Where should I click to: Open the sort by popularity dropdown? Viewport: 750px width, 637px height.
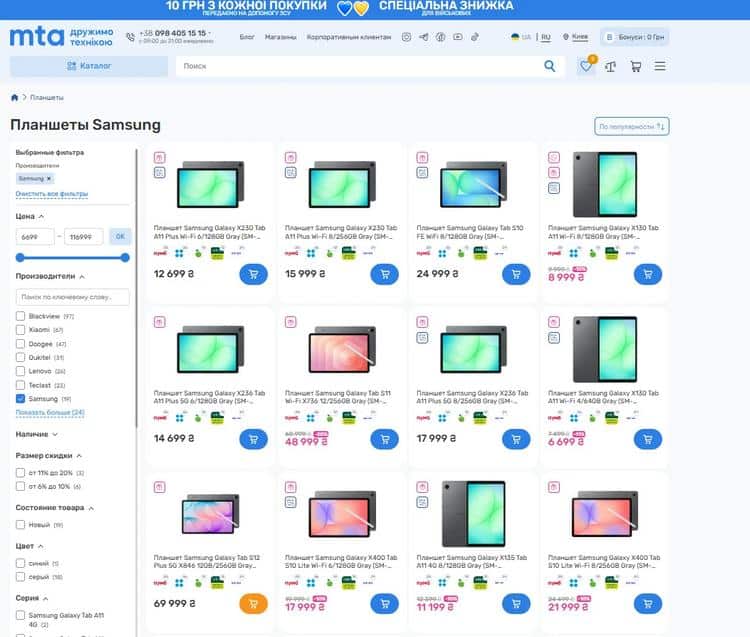click(631, 127)
